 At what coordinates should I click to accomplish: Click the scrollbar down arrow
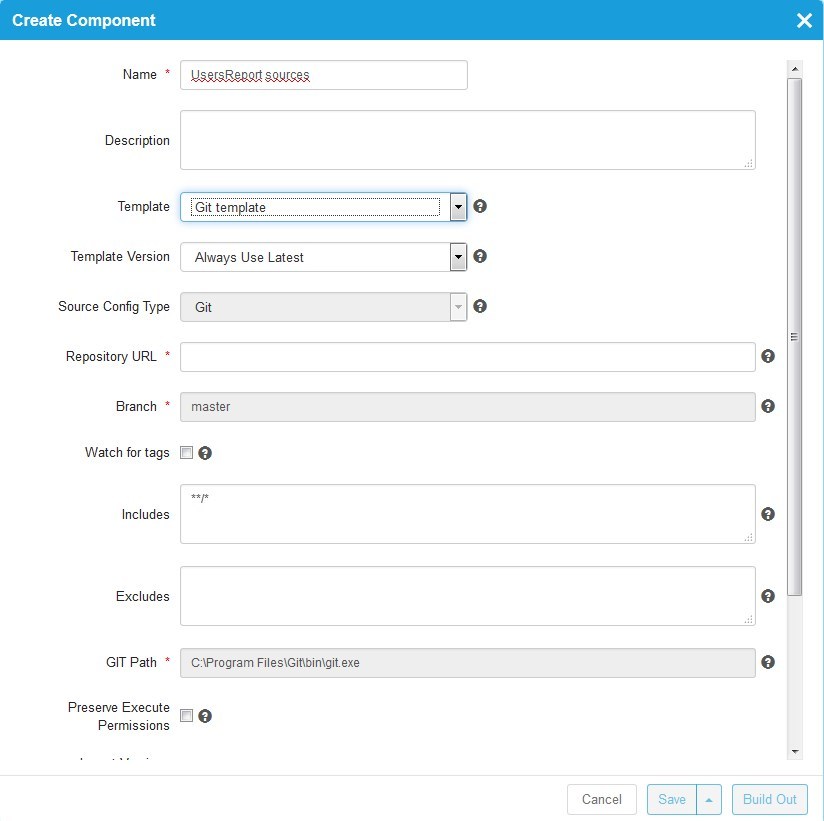click(795, 751)
